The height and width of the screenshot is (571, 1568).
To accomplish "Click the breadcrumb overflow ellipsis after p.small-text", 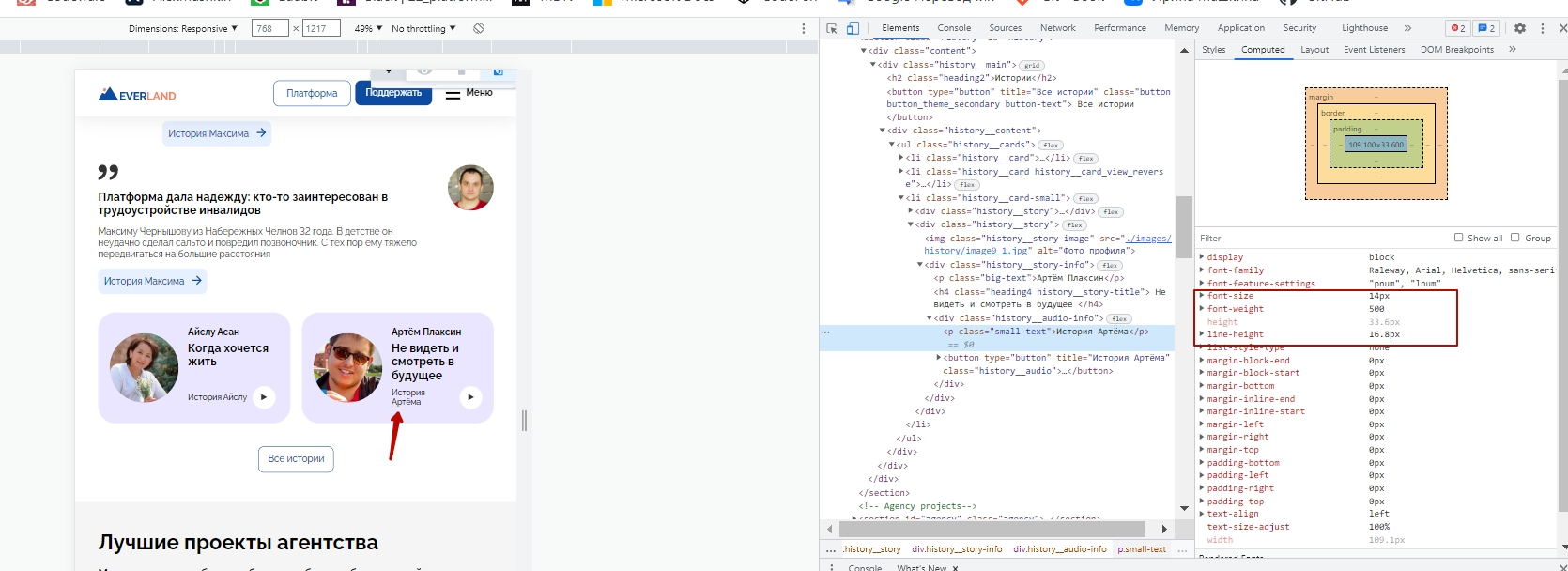I will pos(1181,549).
